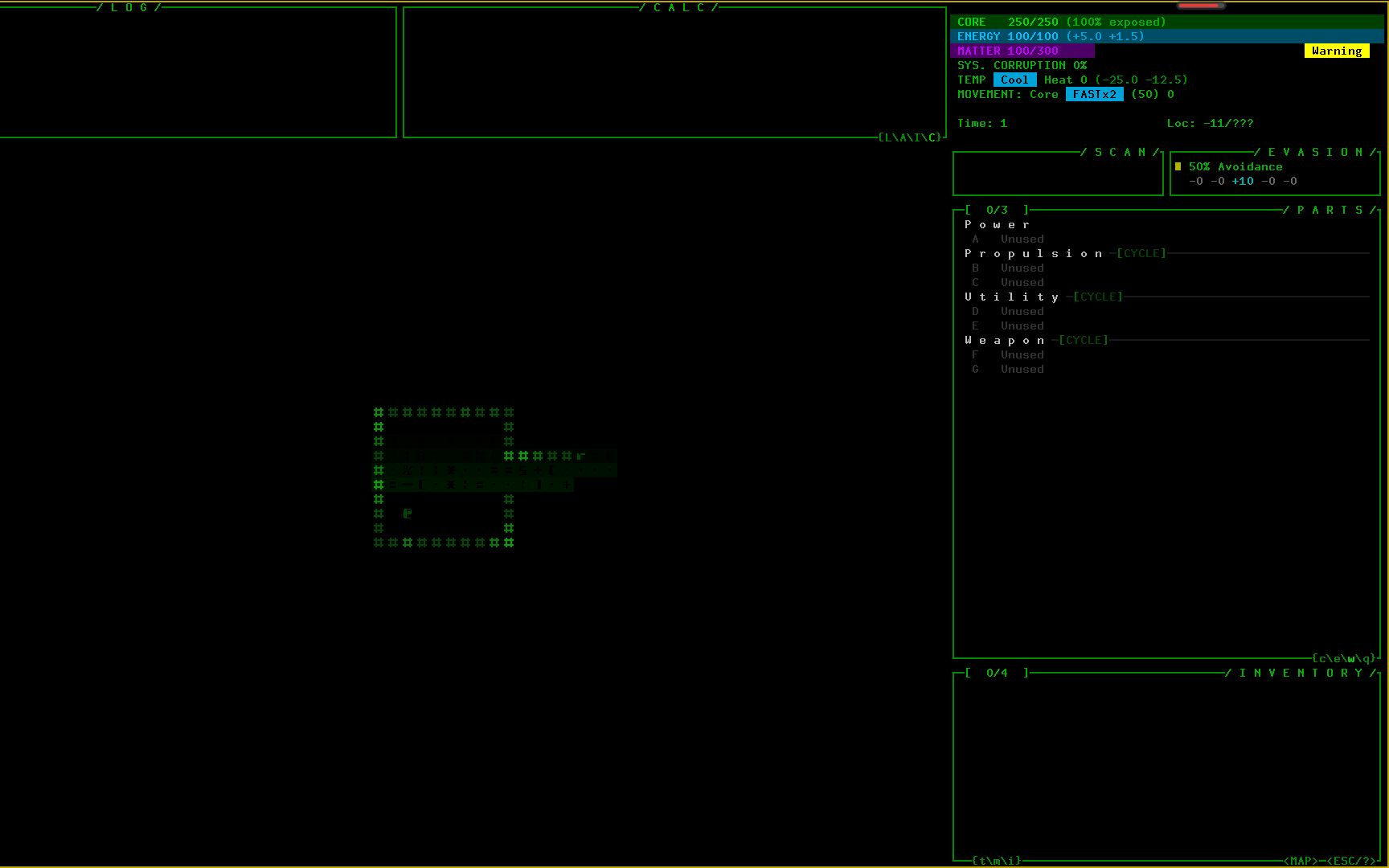Toggle the 't' inventory sort mode
Screen dimensions: 1389x868
[x=983, y=861]
